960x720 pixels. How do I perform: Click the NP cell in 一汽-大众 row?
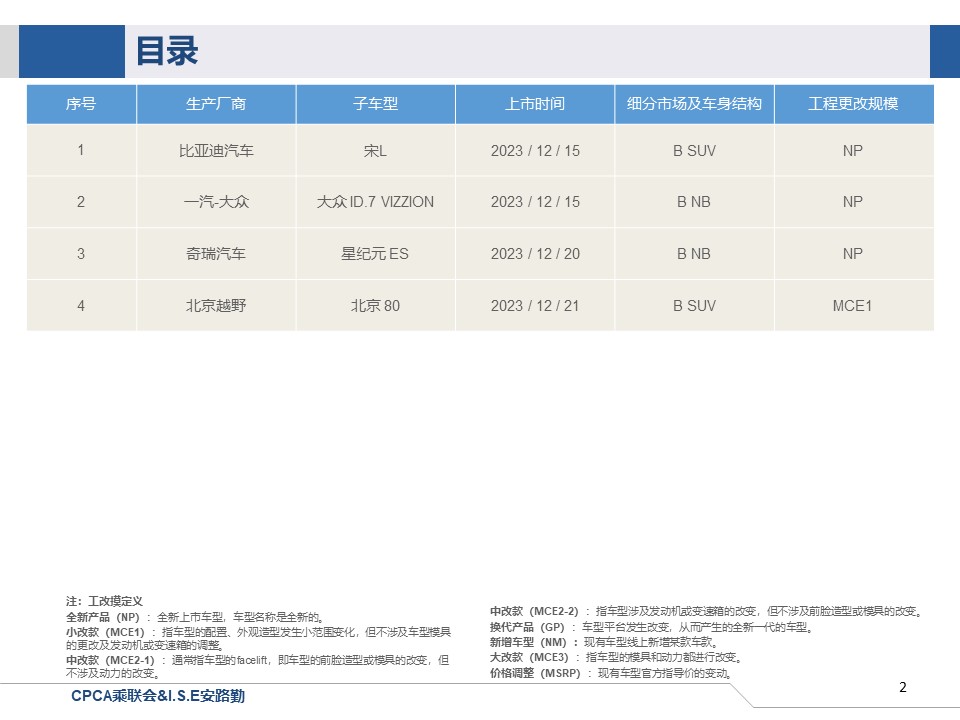pyautogui.click(x=853, y=202)
